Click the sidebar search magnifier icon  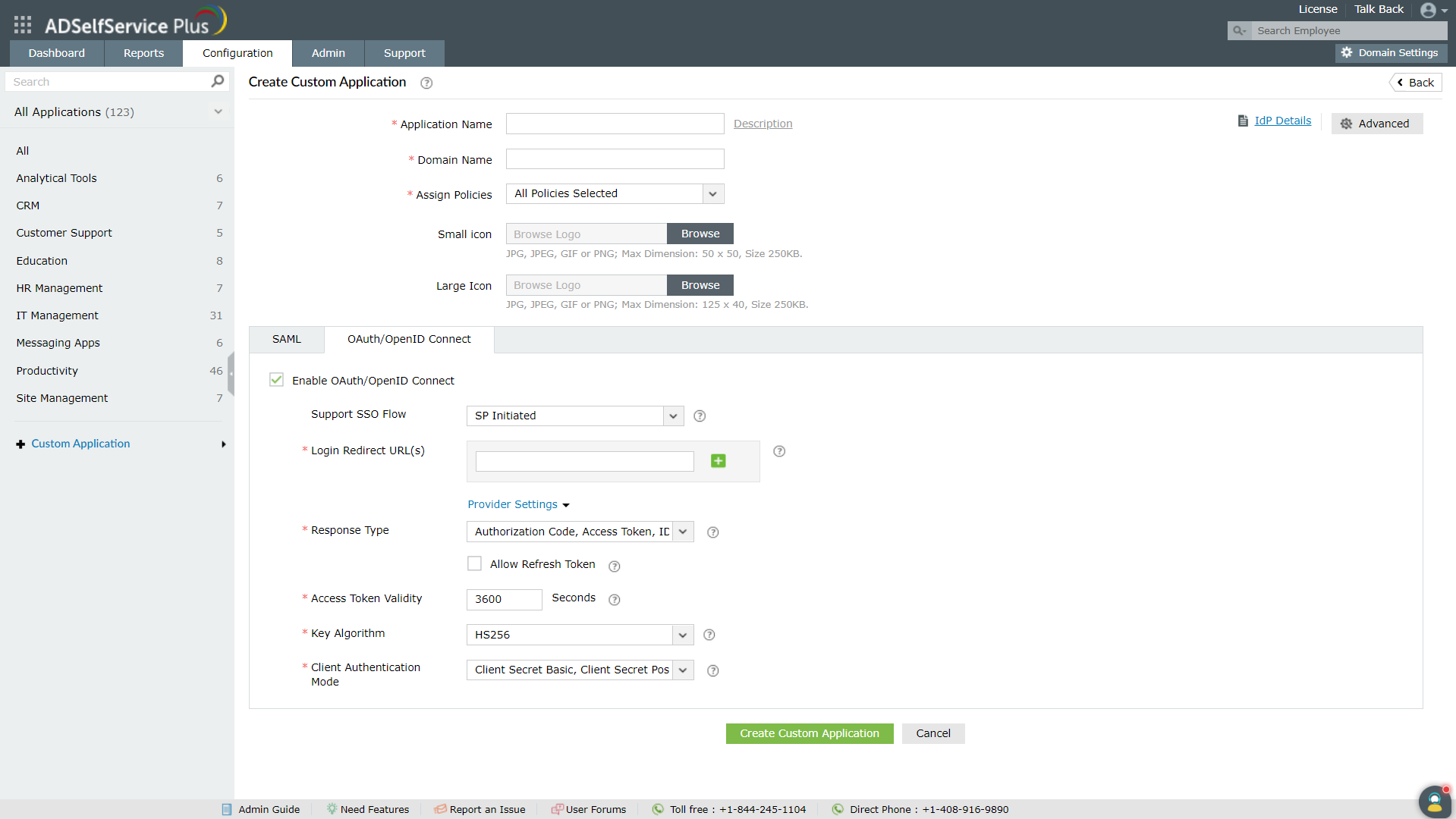coord(218,81)
